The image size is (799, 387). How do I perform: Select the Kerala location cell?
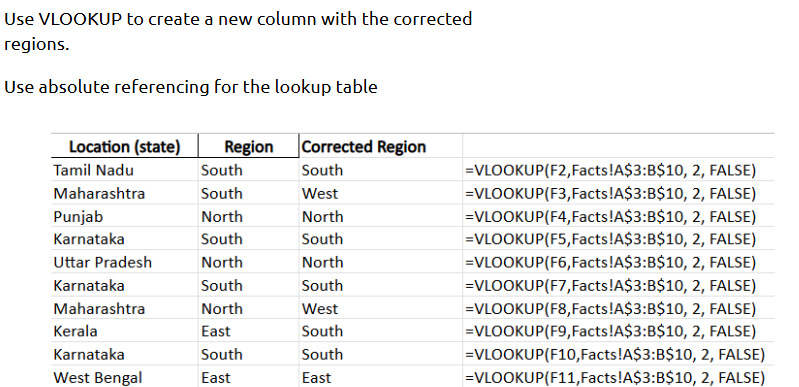(124, 331)
